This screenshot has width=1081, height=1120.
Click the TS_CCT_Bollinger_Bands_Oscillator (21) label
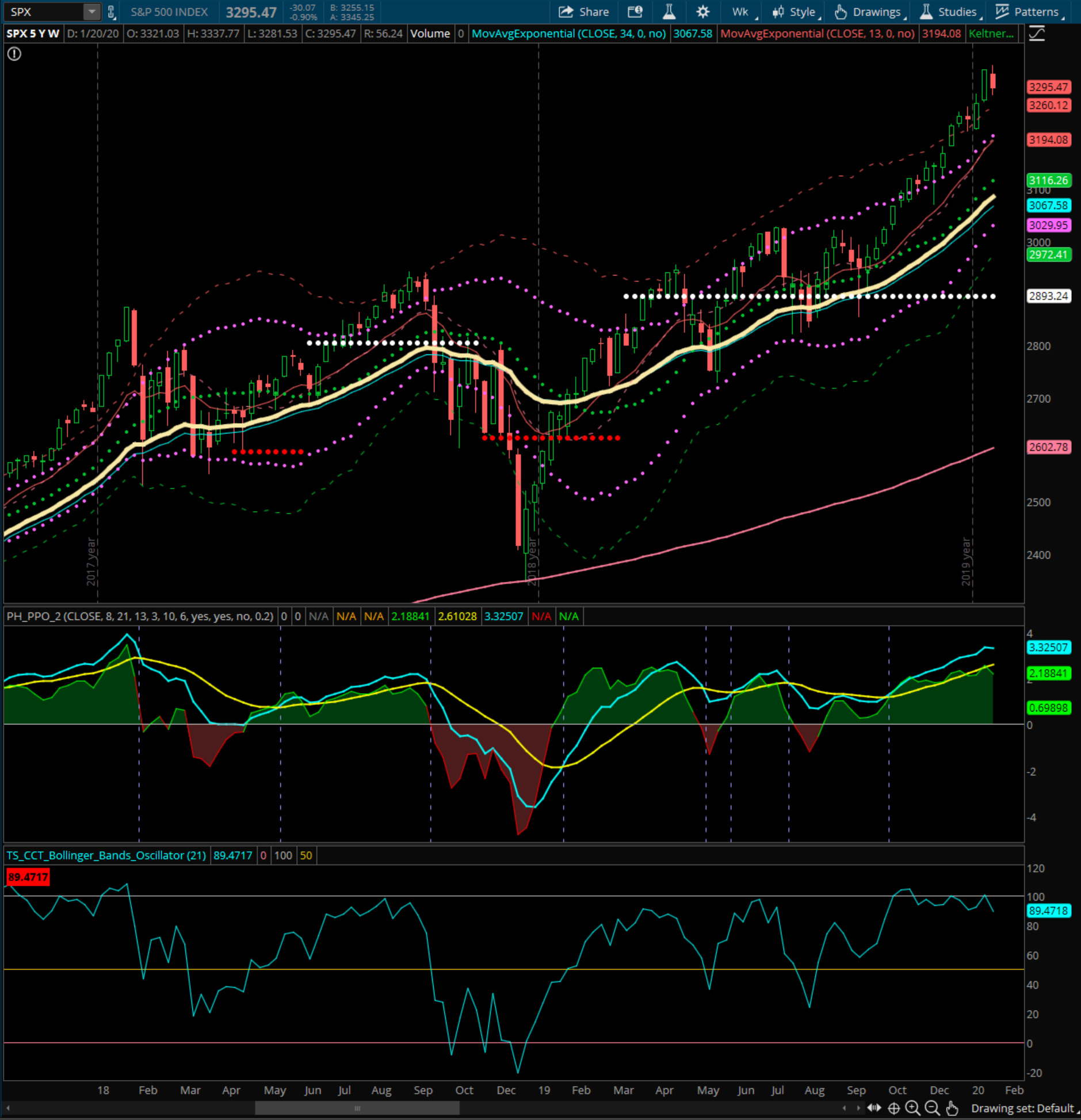coord(106,855)
